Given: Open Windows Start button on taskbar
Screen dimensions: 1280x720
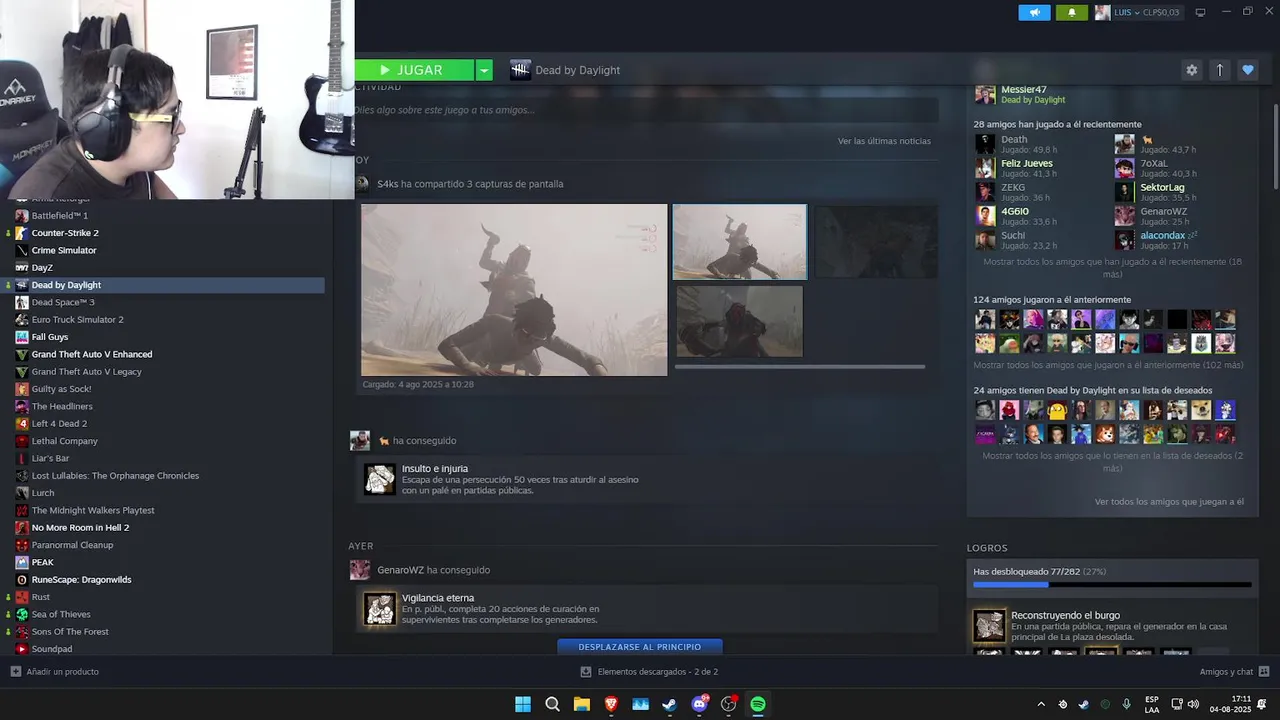Looking at the screenshot, I should coord(523,704).
